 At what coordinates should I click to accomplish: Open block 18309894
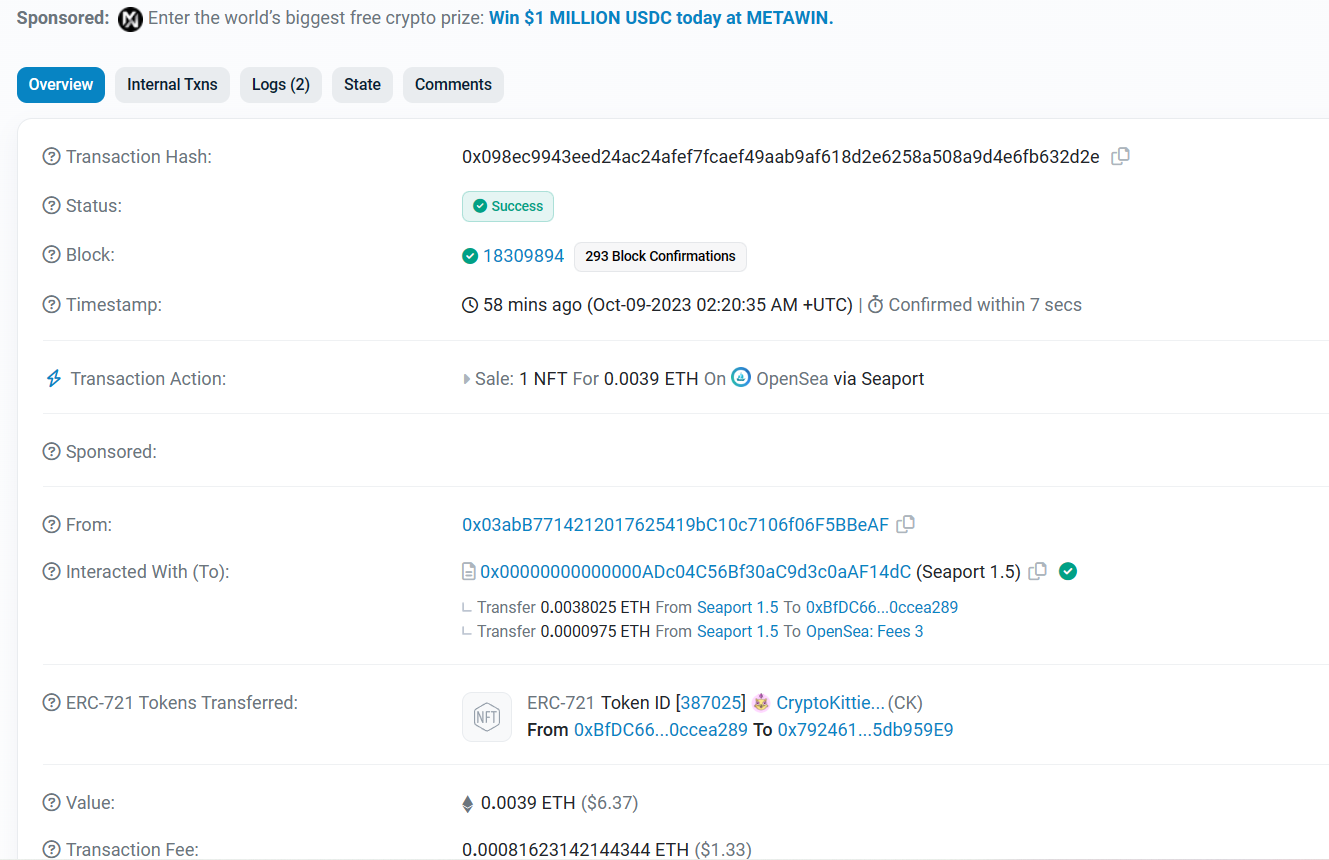(x=524, y=256)
